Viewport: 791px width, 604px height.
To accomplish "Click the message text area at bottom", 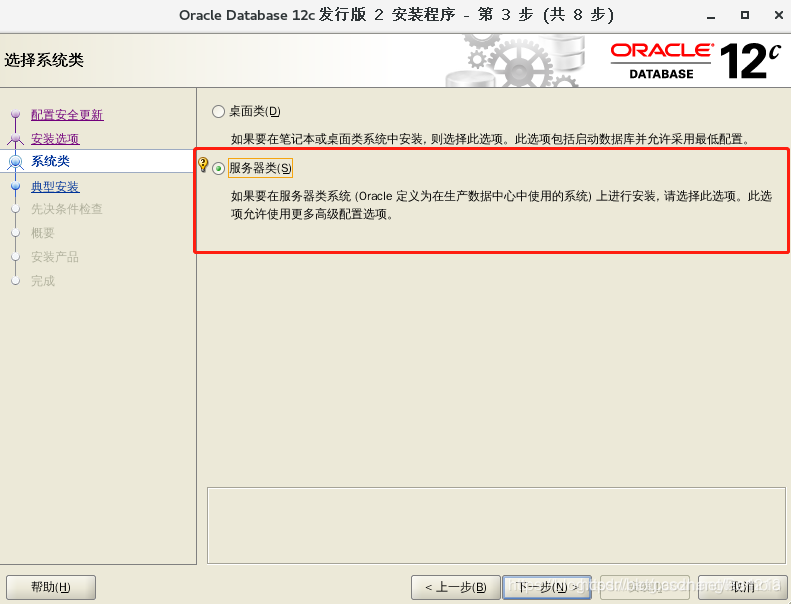I will 496,525.
